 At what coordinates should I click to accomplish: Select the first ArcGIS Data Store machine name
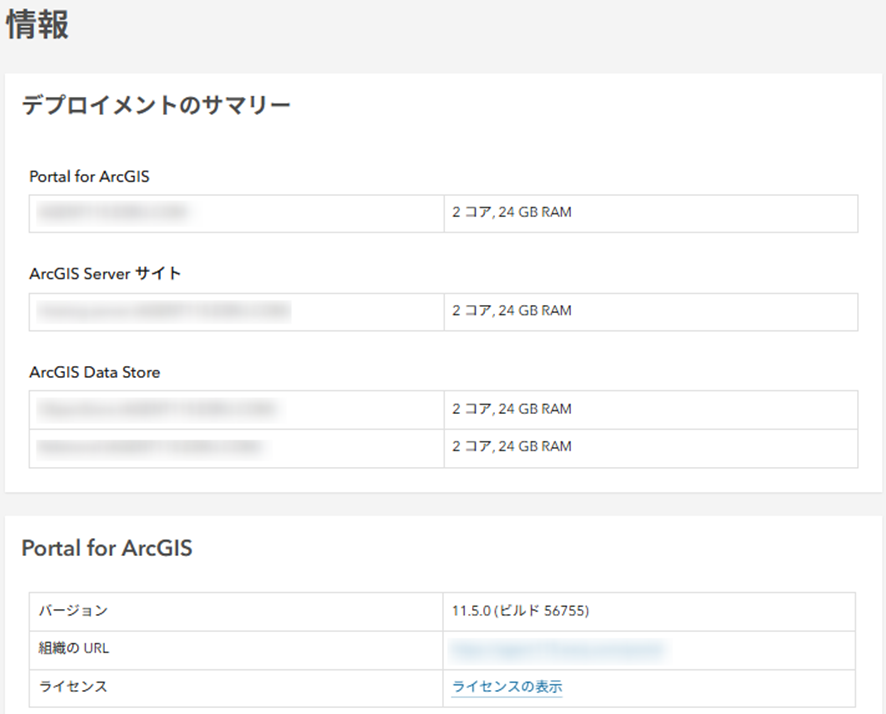click(157, 409)
